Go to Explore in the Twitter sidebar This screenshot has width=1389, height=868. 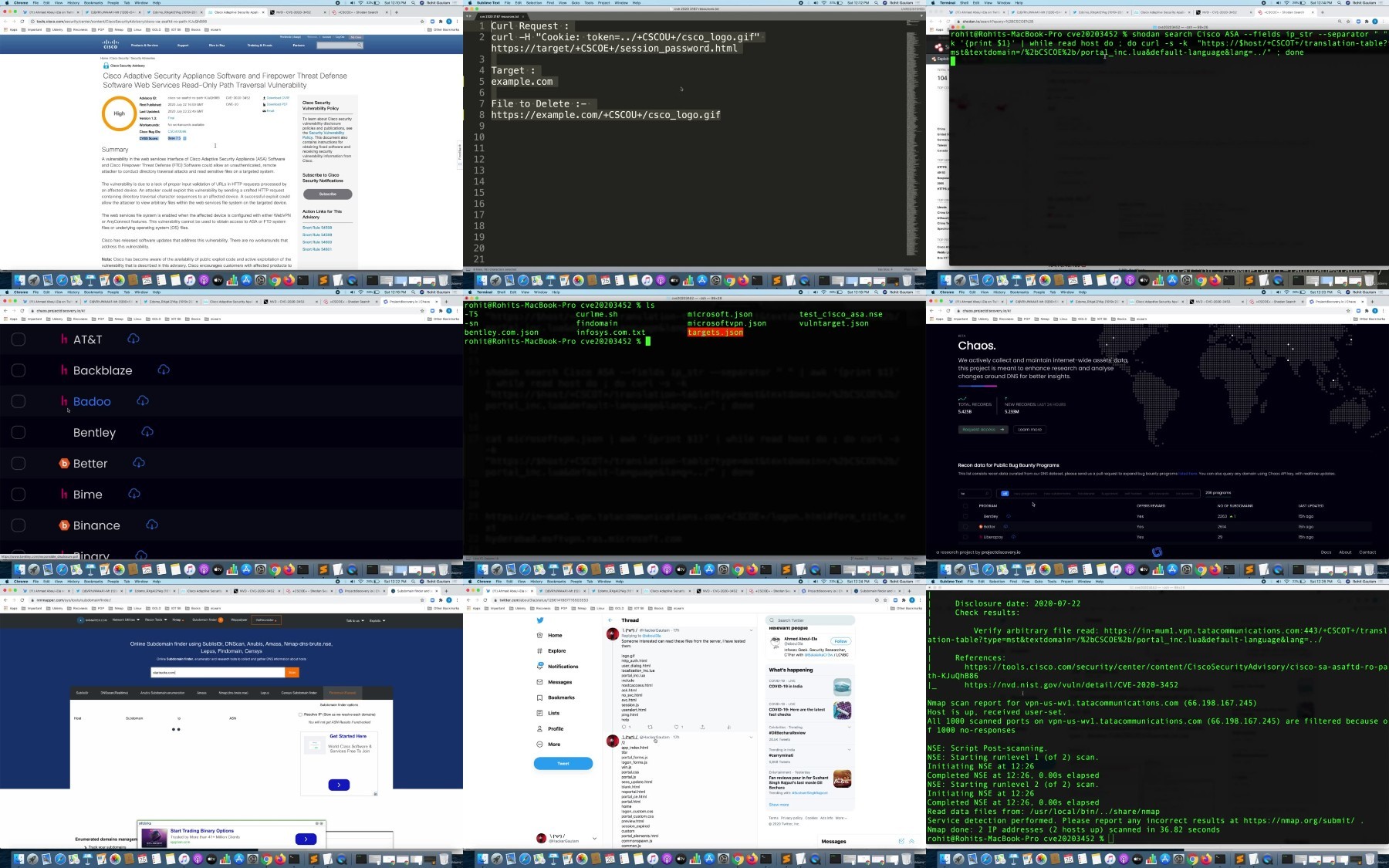coord(551,650)
